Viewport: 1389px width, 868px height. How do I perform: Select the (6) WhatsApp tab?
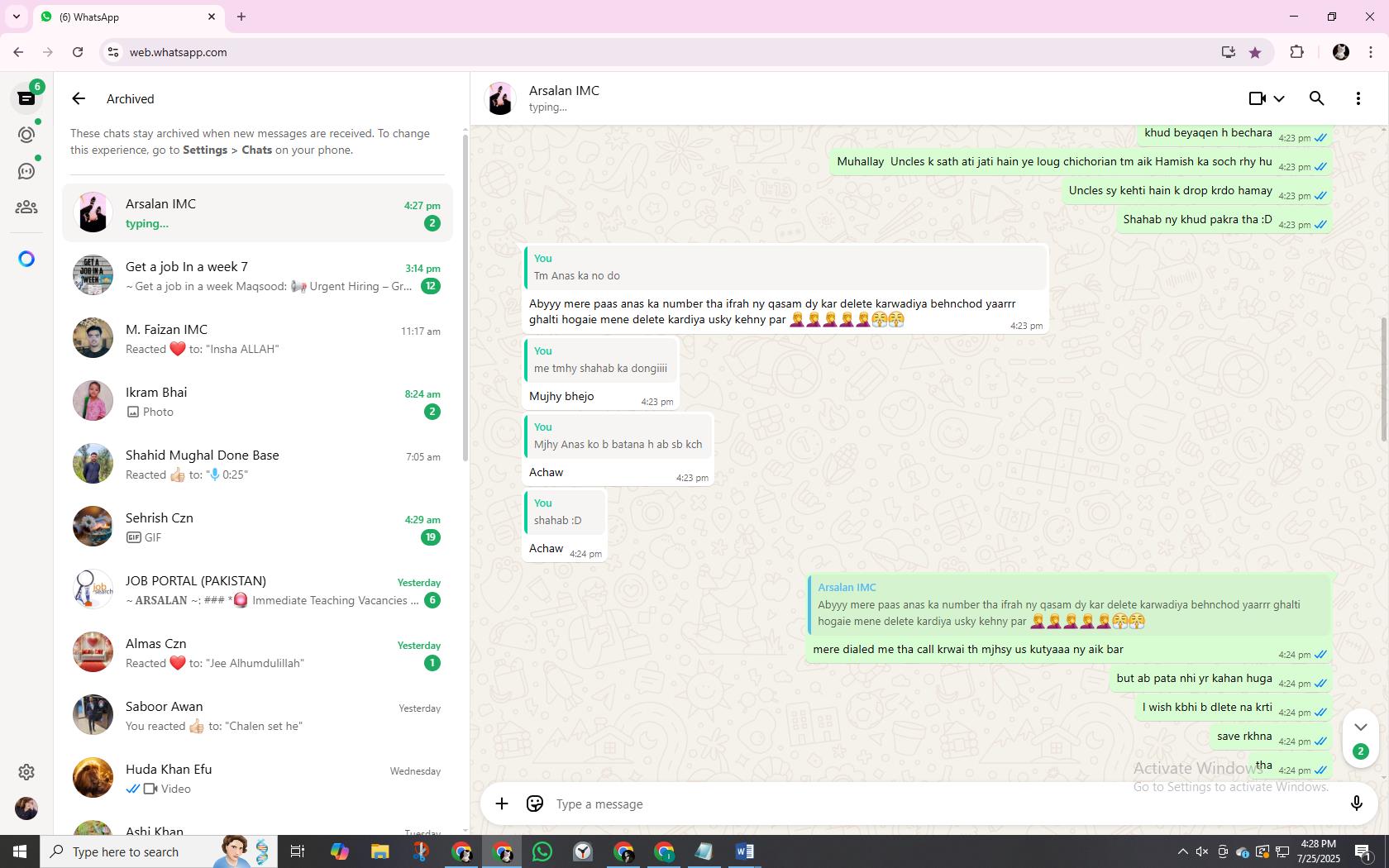128,17
